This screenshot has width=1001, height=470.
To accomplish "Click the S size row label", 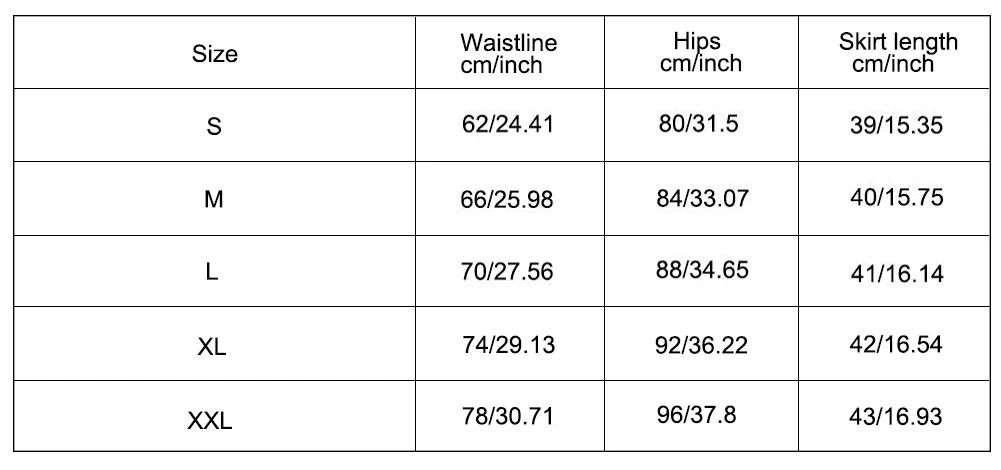I will 213,127.
